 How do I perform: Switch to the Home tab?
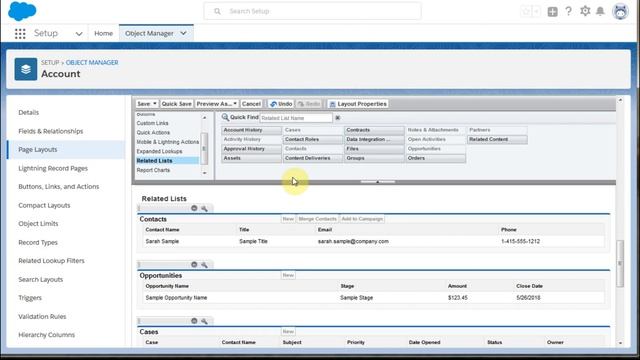pos(103,33)
